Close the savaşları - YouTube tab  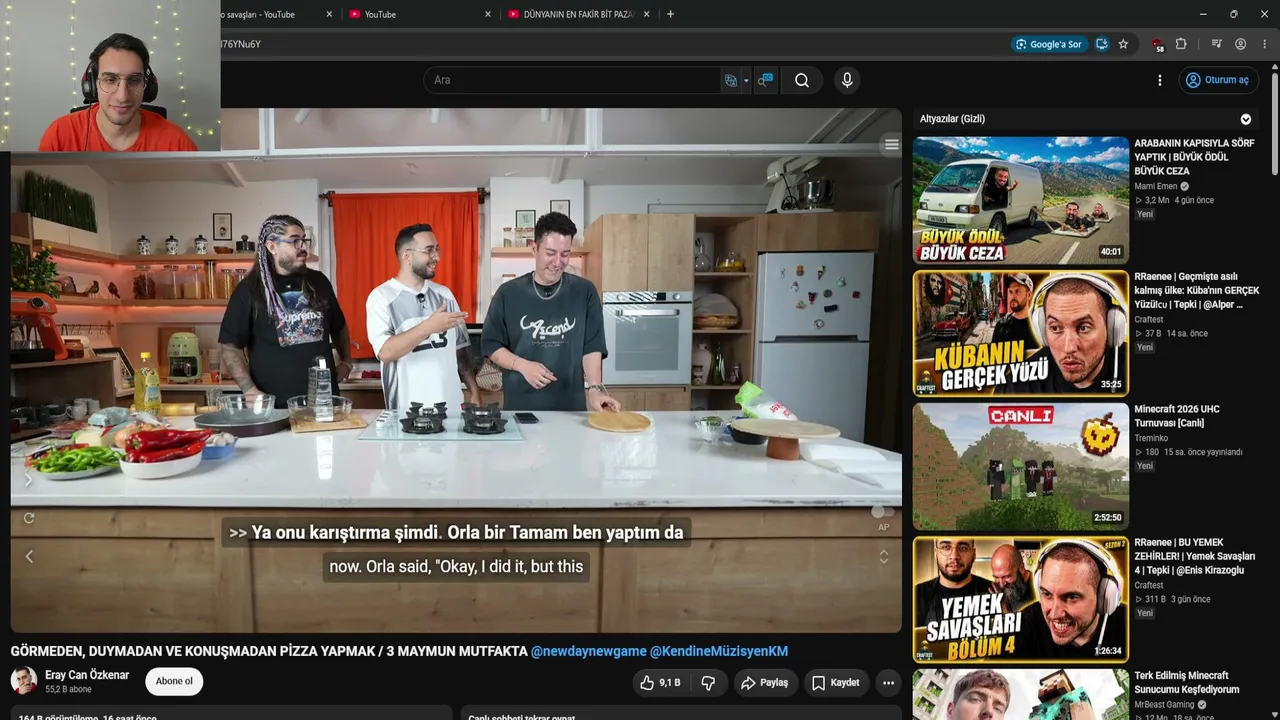click(x=329, y=14)
